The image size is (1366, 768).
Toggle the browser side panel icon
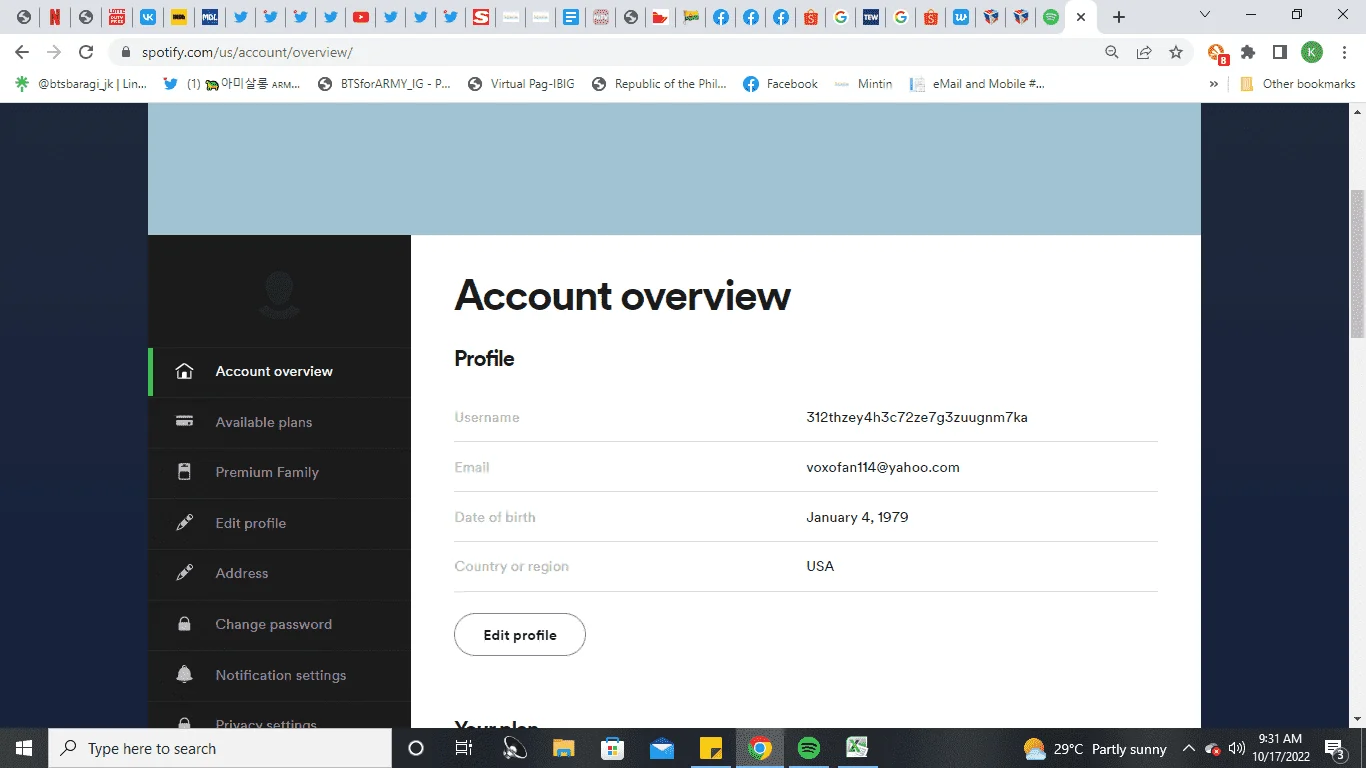tap(1279, 52)
